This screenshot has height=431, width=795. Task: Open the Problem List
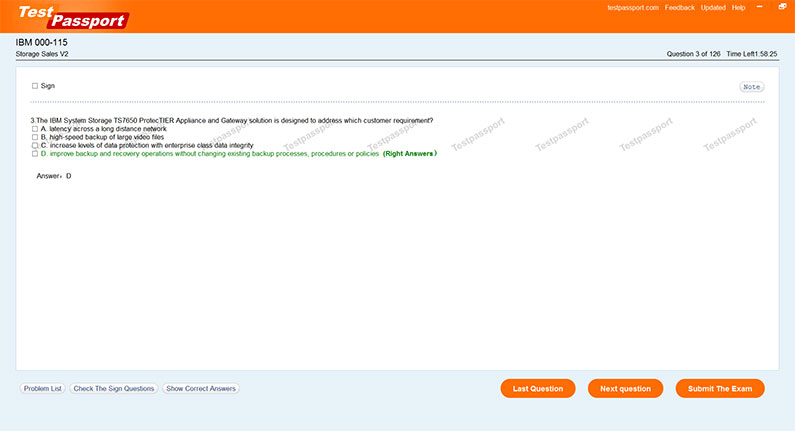pos(43,388)
